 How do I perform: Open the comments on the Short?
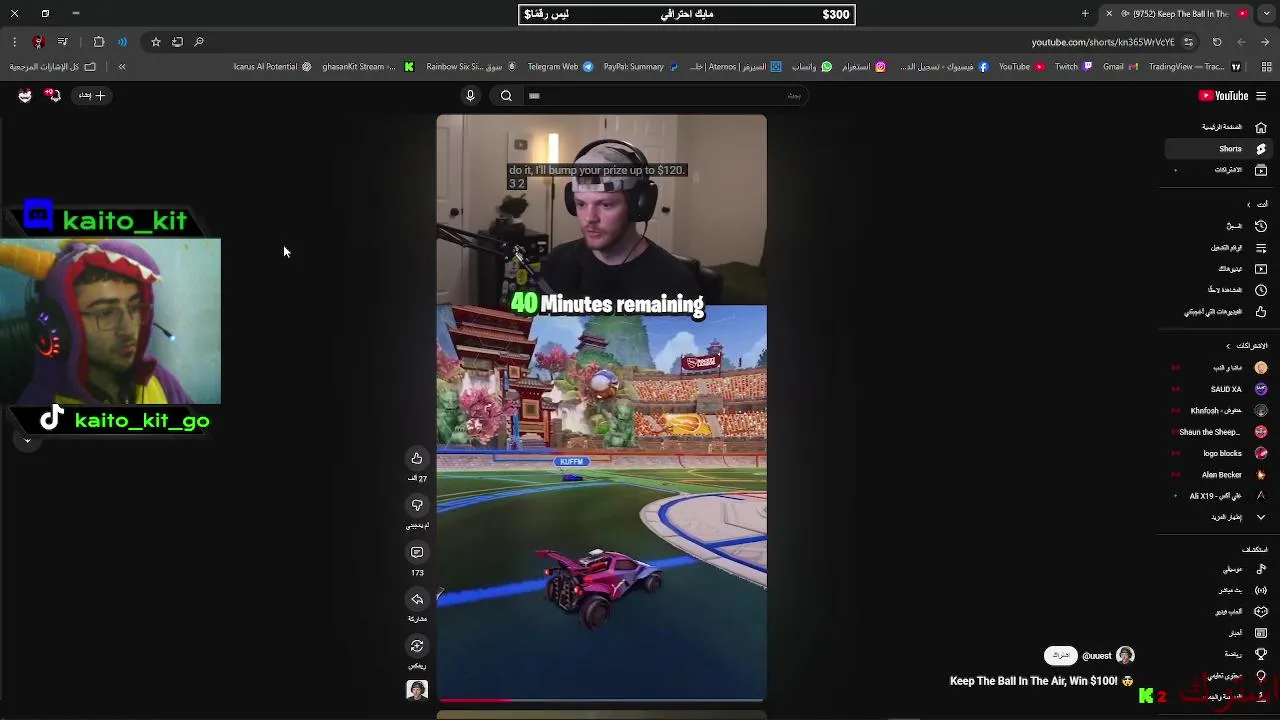[x=417, y=553]
